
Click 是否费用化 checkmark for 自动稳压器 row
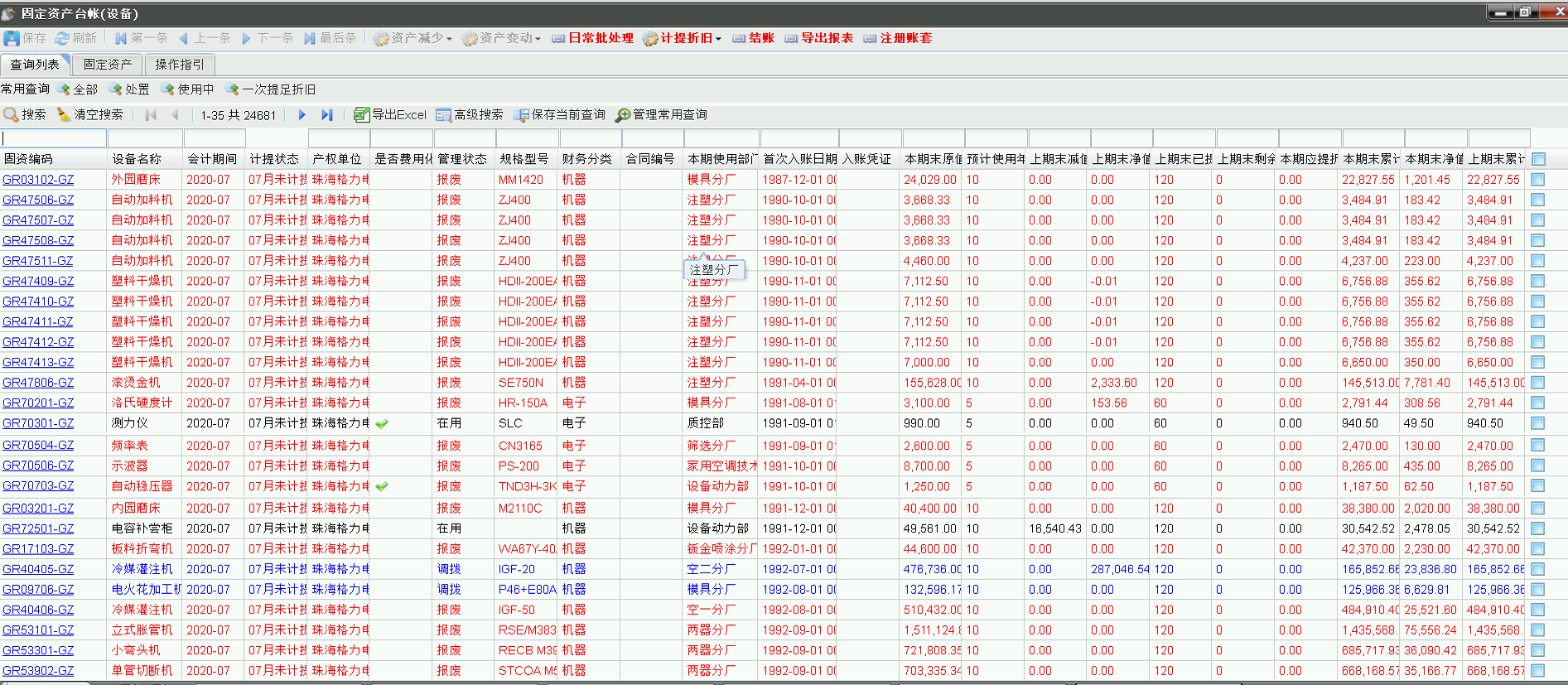(x=382, y=486)
